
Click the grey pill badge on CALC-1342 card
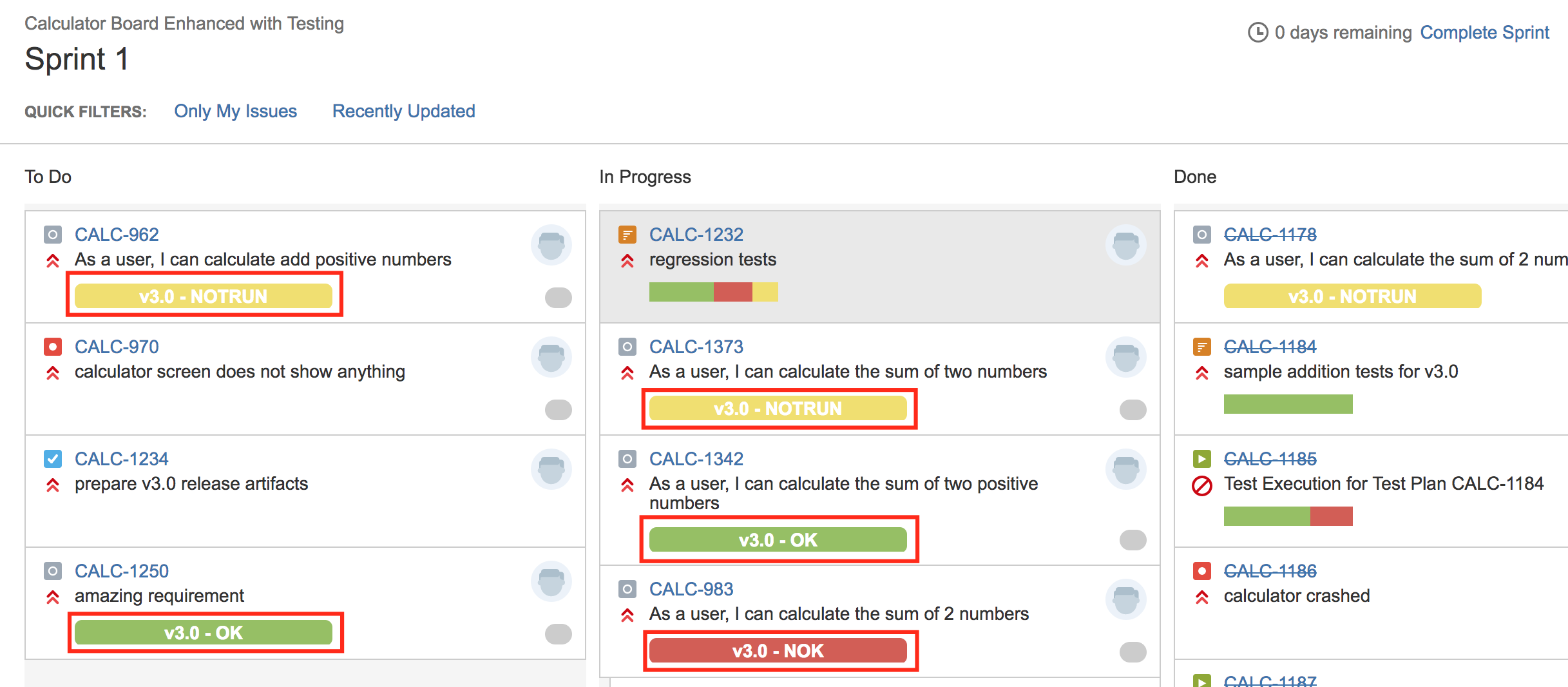1133,540
